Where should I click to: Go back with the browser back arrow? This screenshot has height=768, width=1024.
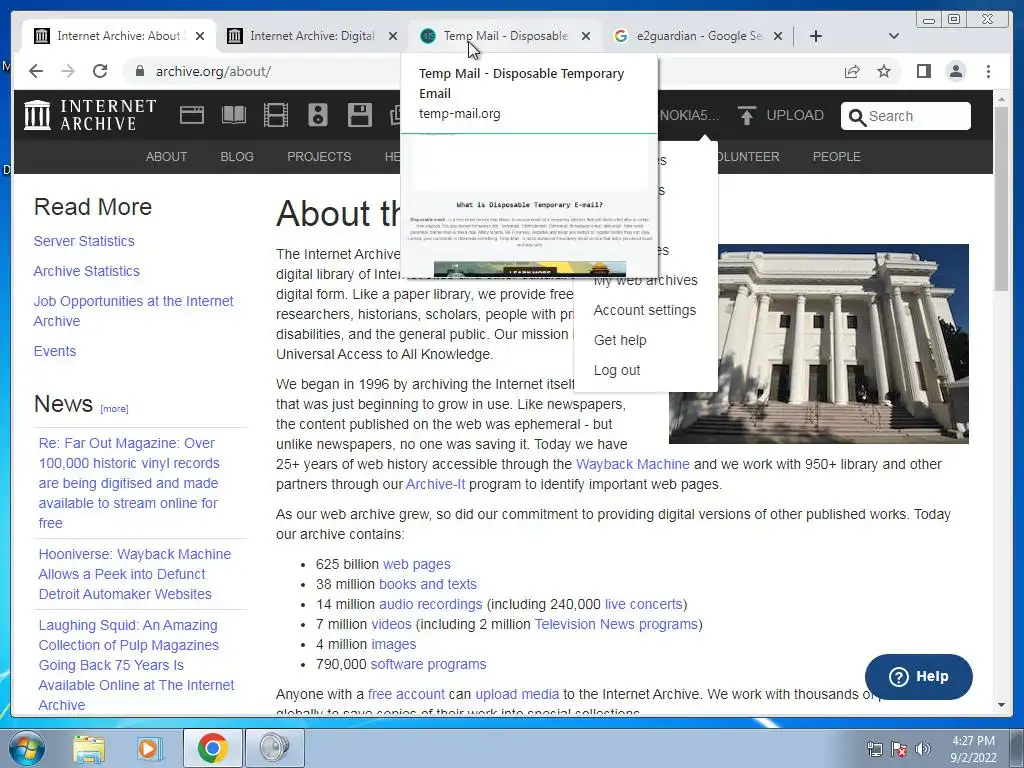36,71
